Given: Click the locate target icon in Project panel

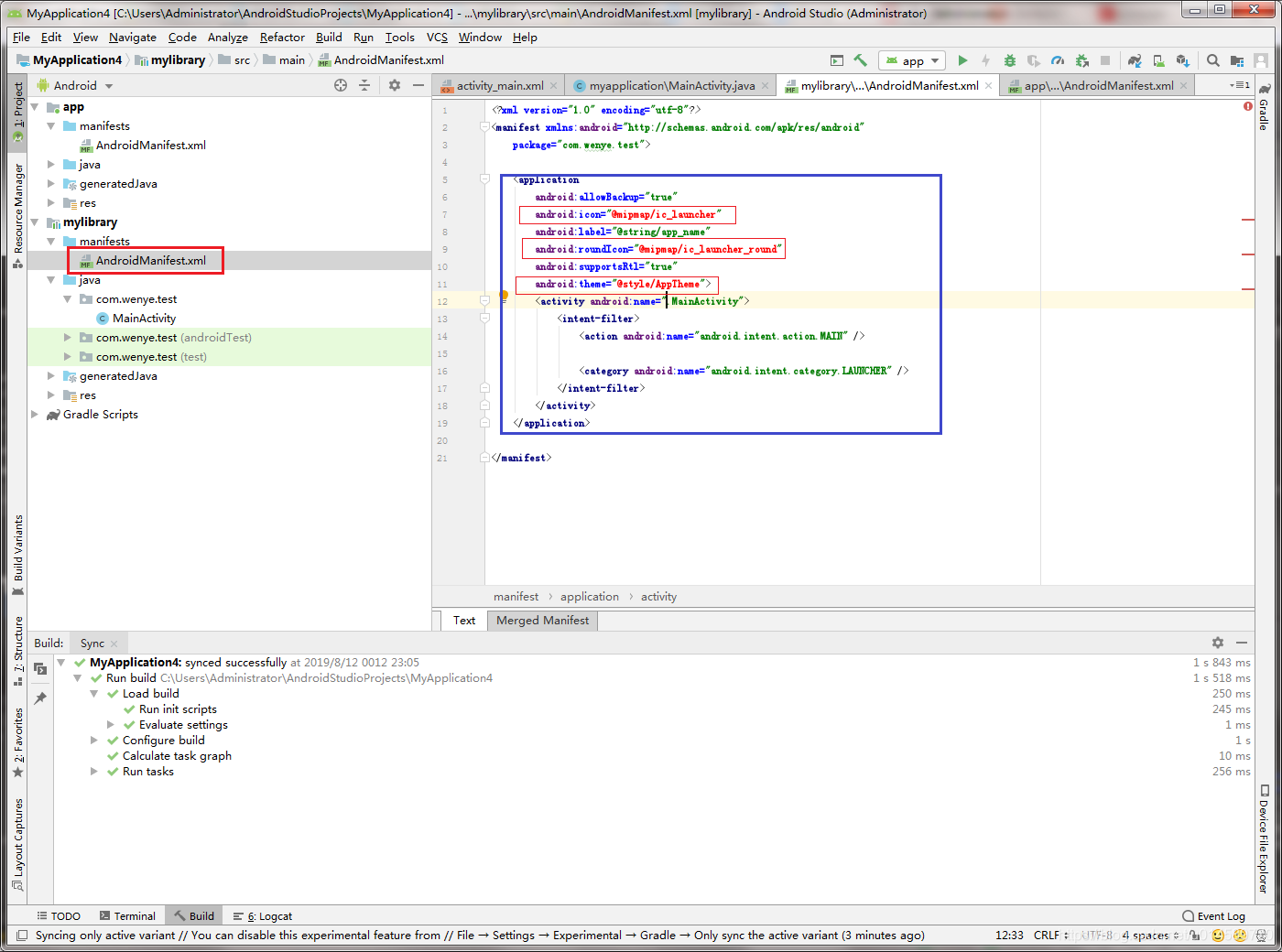Looking at the screenshot, I should coord(341,85).
